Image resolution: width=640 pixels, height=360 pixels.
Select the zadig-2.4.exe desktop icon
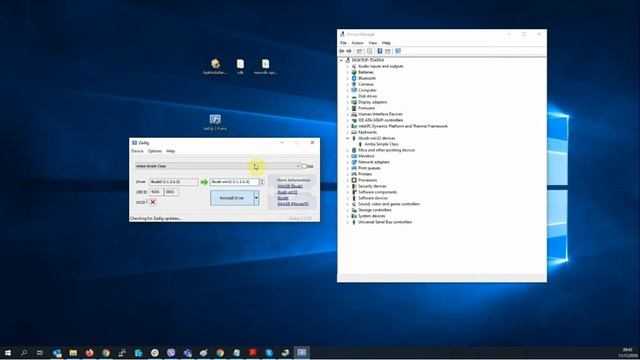(x=215, y=122)
